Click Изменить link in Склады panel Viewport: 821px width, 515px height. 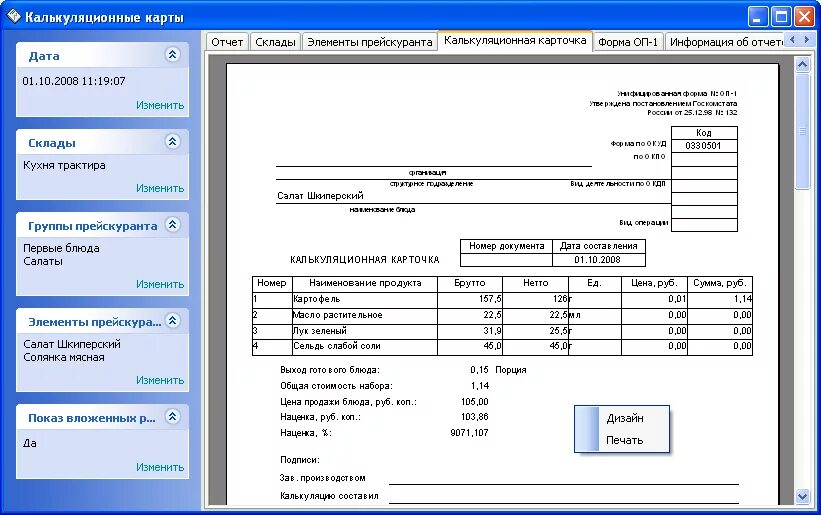[160, 188]
